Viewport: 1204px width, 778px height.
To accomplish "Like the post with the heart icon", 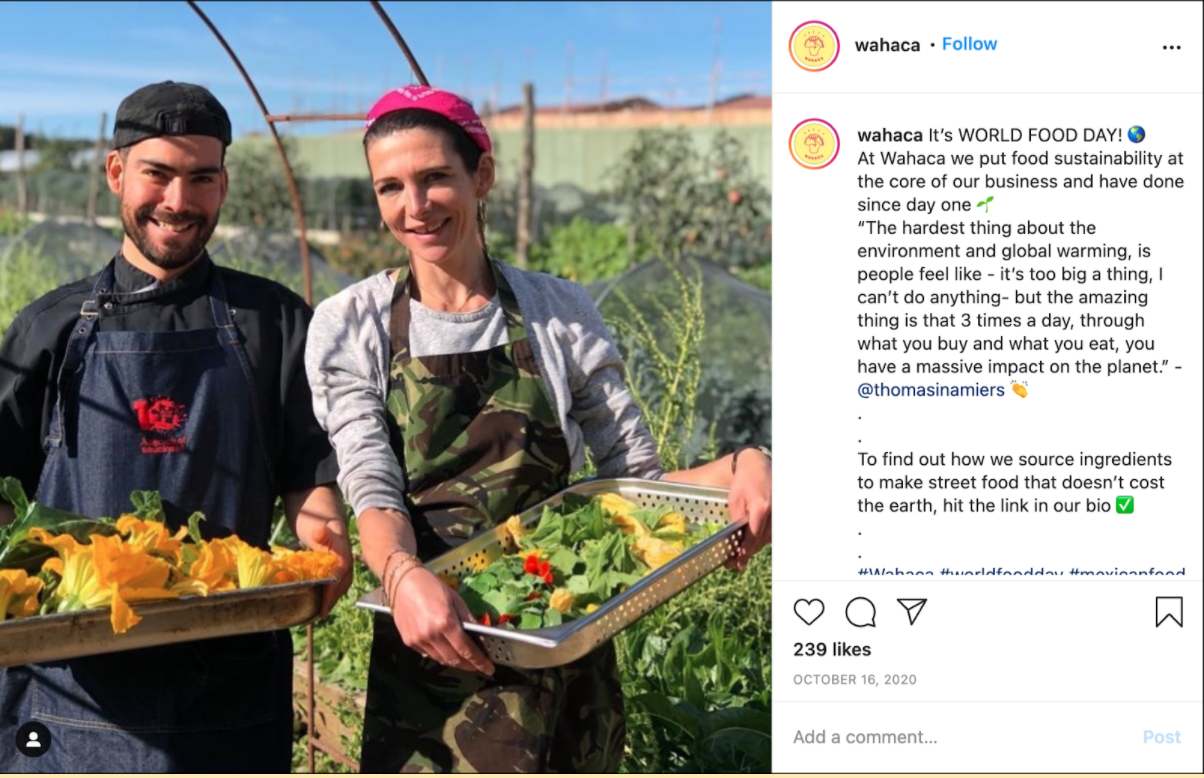I will (x=809, y=612).
